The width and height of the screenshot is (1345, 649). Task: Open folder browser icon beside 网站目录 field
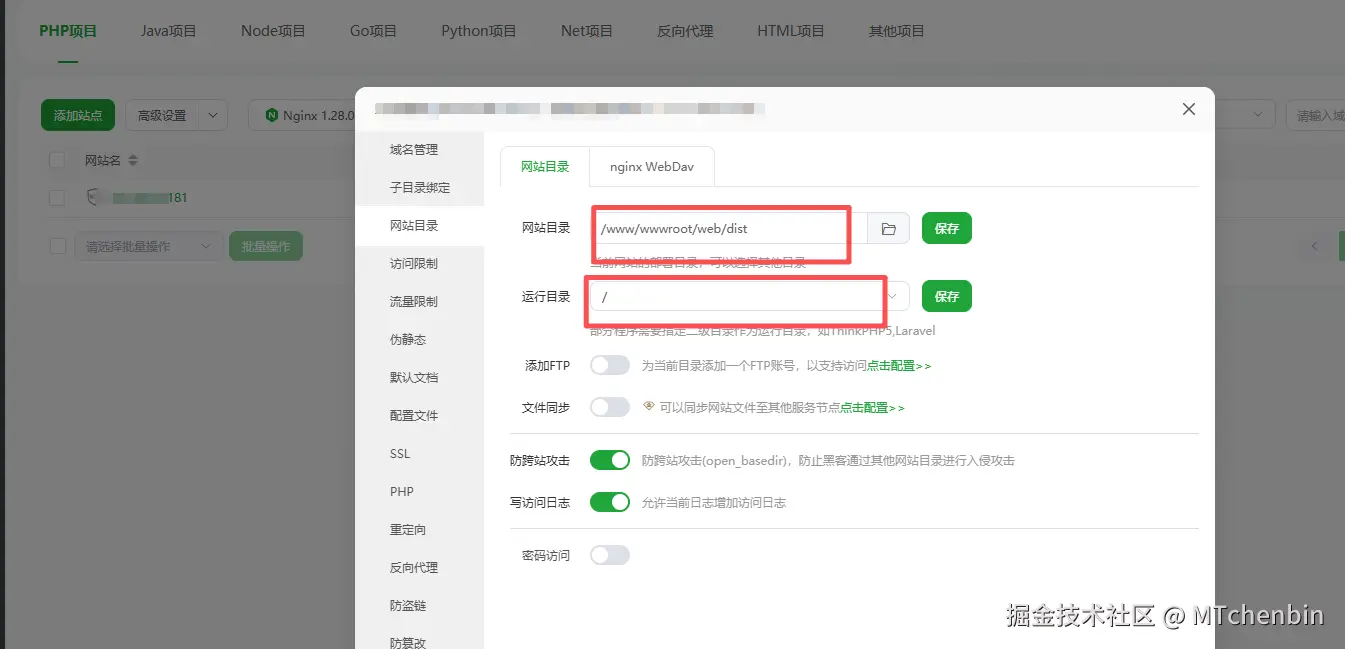coord(888,228)
